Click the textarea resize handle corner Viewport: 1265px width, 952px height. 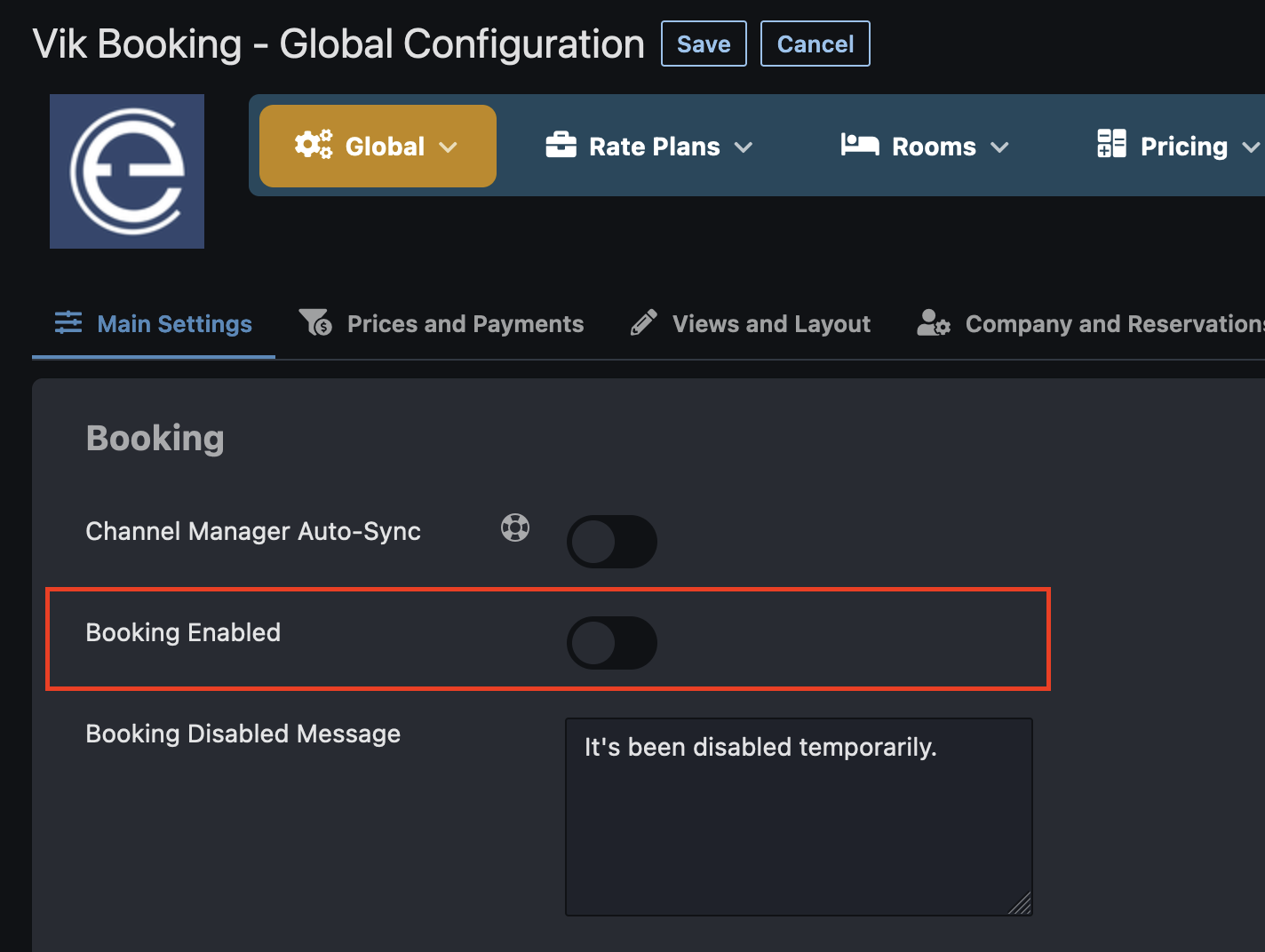pos(1021,904)
